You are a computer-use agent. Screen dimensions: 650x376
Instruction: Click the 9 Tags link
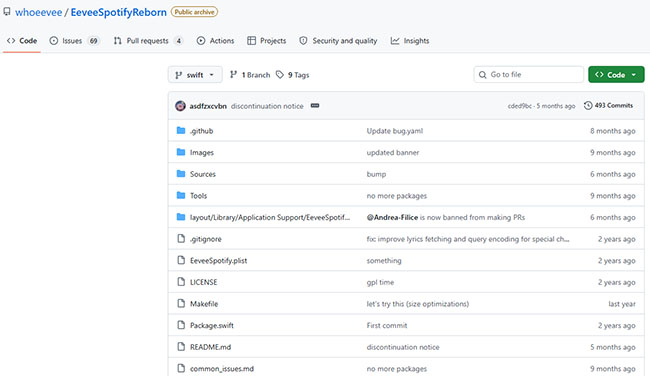293,75
